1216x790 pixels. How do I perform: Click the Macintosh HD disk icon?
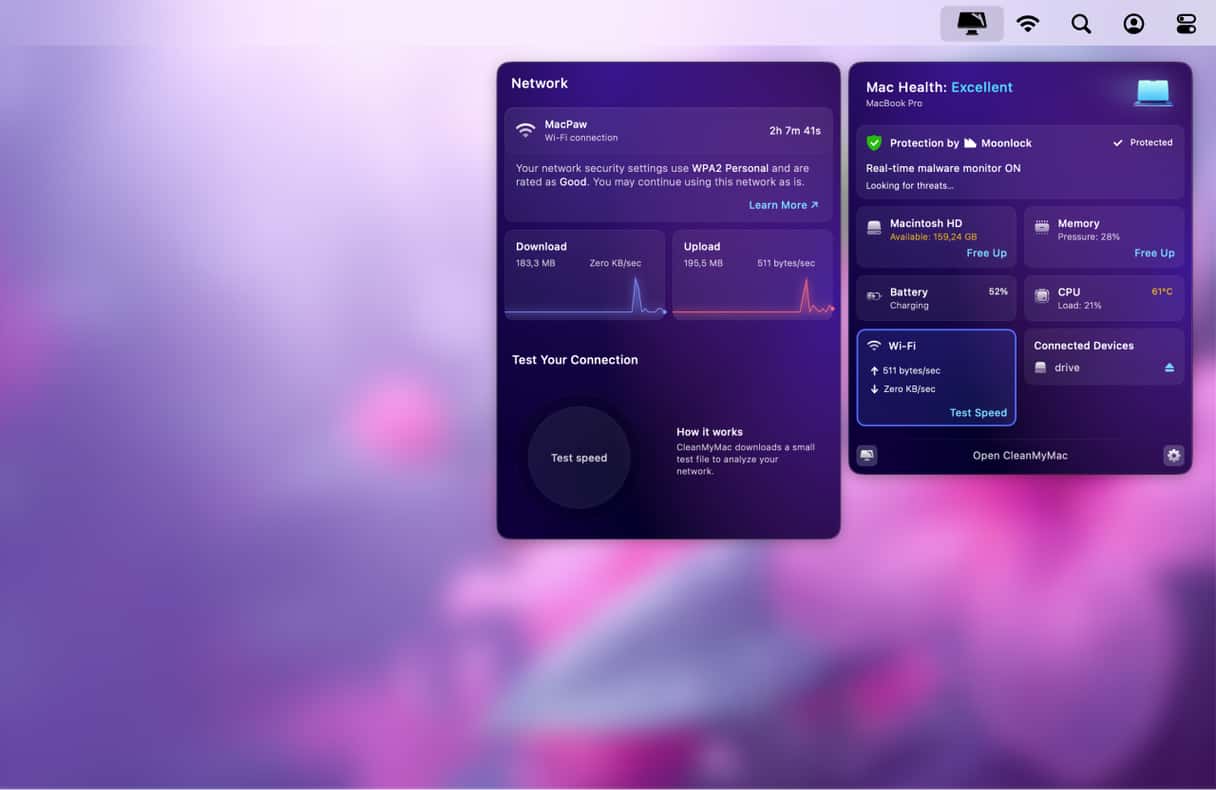874,228
